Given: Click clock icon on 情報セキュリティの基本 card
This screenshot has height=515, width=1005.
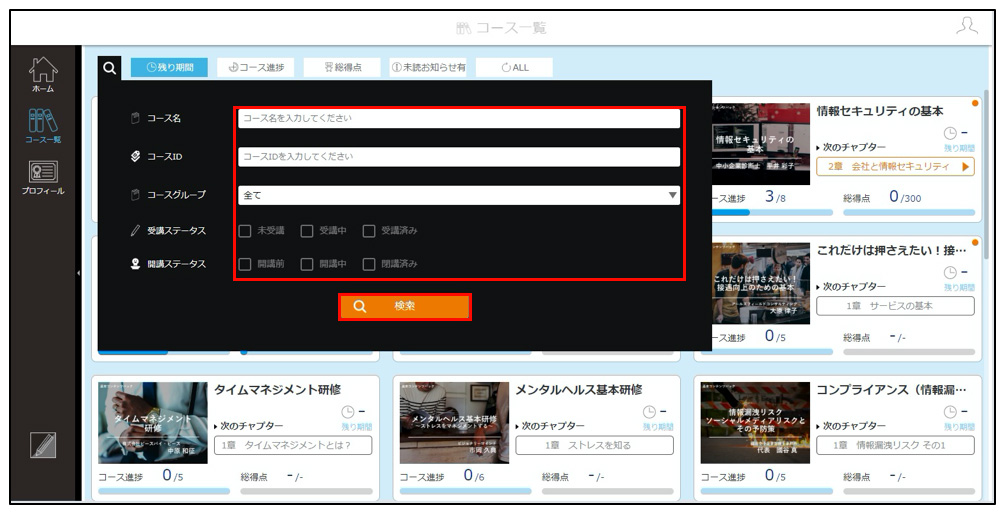Looking at the screenshot, I should pos(951,133).
